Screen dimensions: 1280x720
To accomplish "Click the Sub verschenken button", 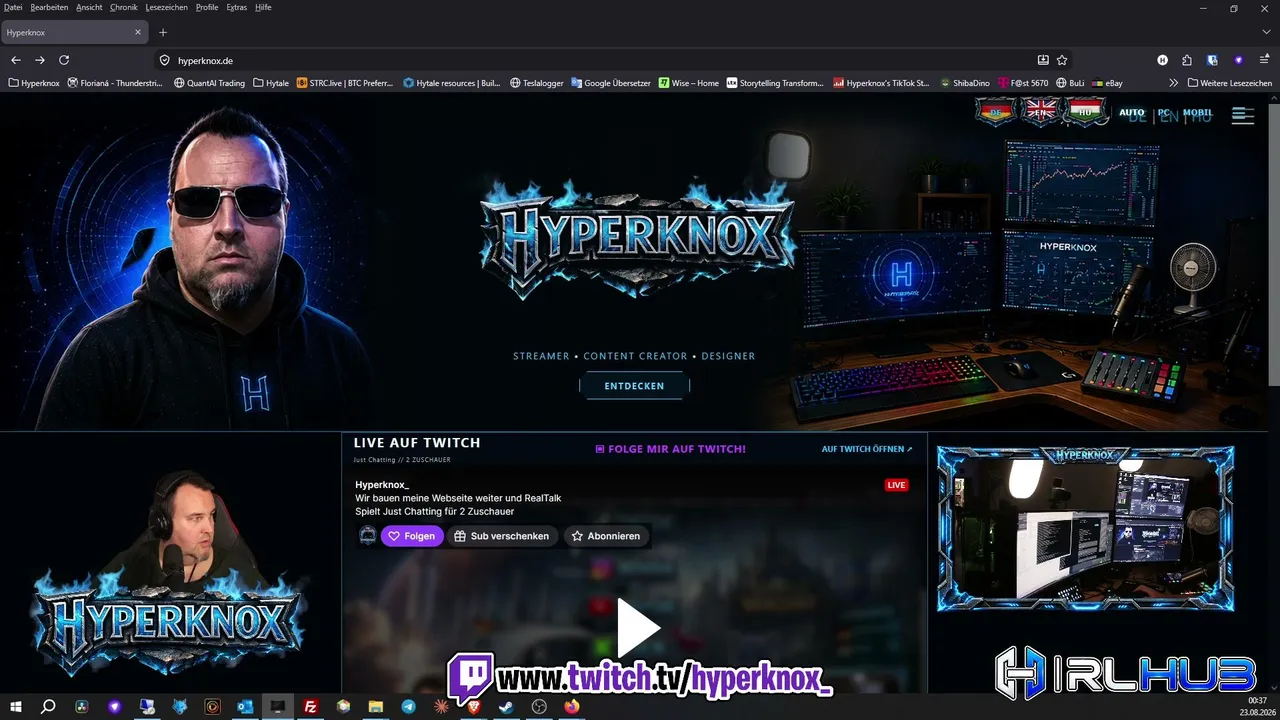I will (502, 536).
